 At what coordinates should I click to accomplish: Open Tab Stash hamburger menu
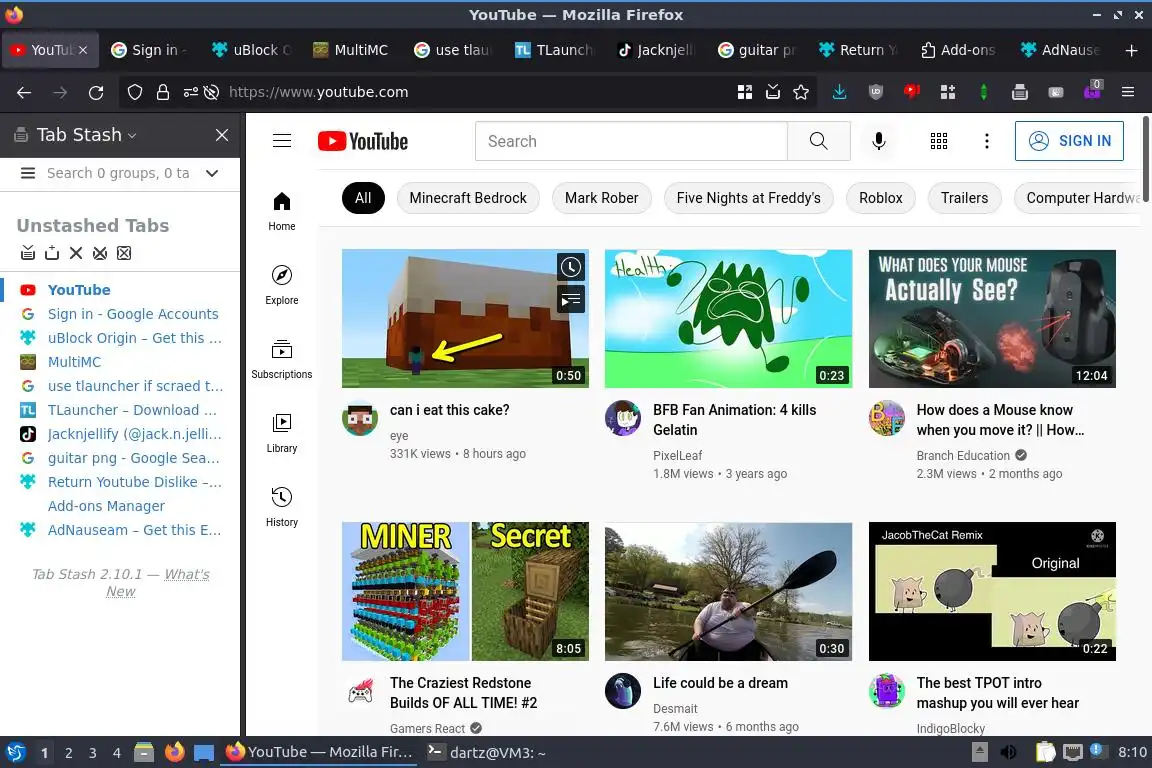point(28,173)
